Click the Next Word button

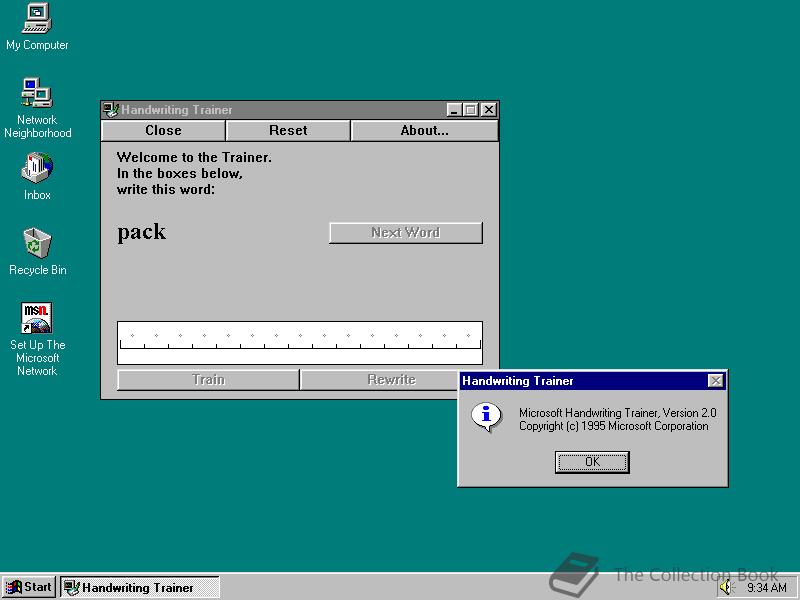[x=405, y=232]
